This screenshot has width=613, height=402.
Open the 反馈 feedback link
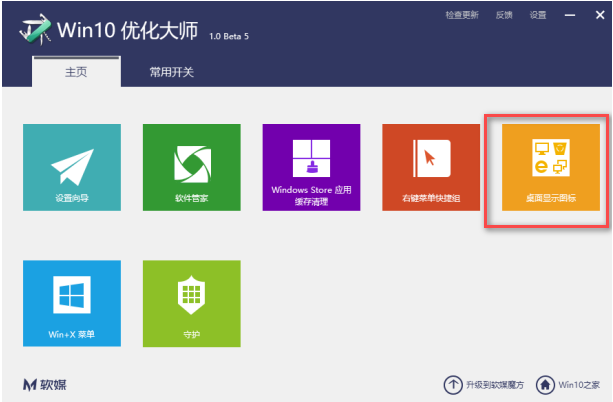504,15
